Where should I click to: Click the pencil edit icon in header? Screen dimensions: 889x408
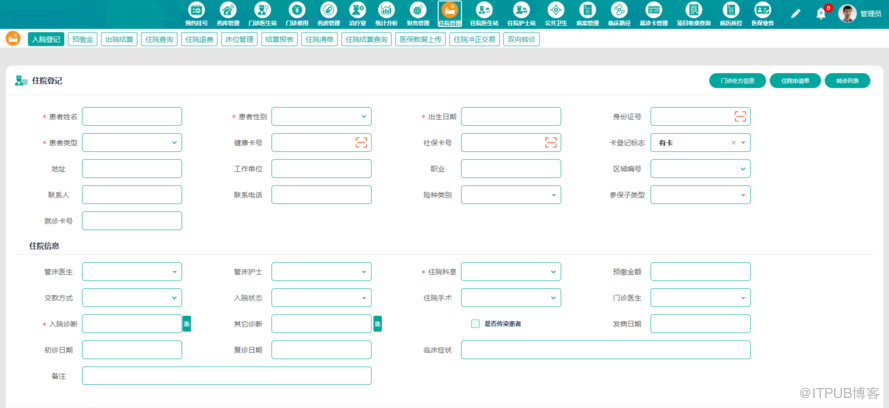tap(796, 13)
